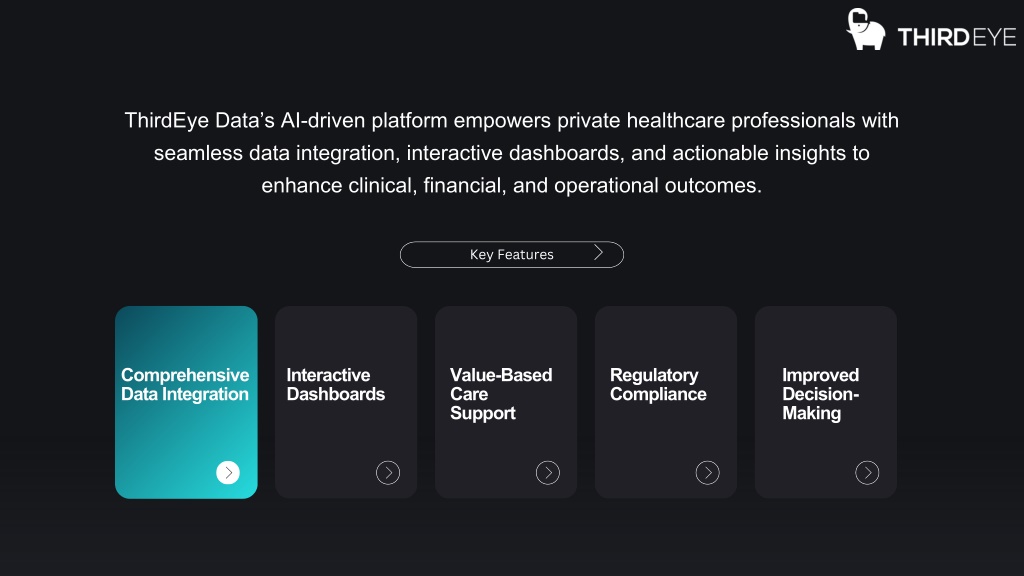Image resolution: width=1024 pixels, height=576 pixels.
Task: Click the circled arrow on Interactive Dashboards card
Action: [388, 472]
